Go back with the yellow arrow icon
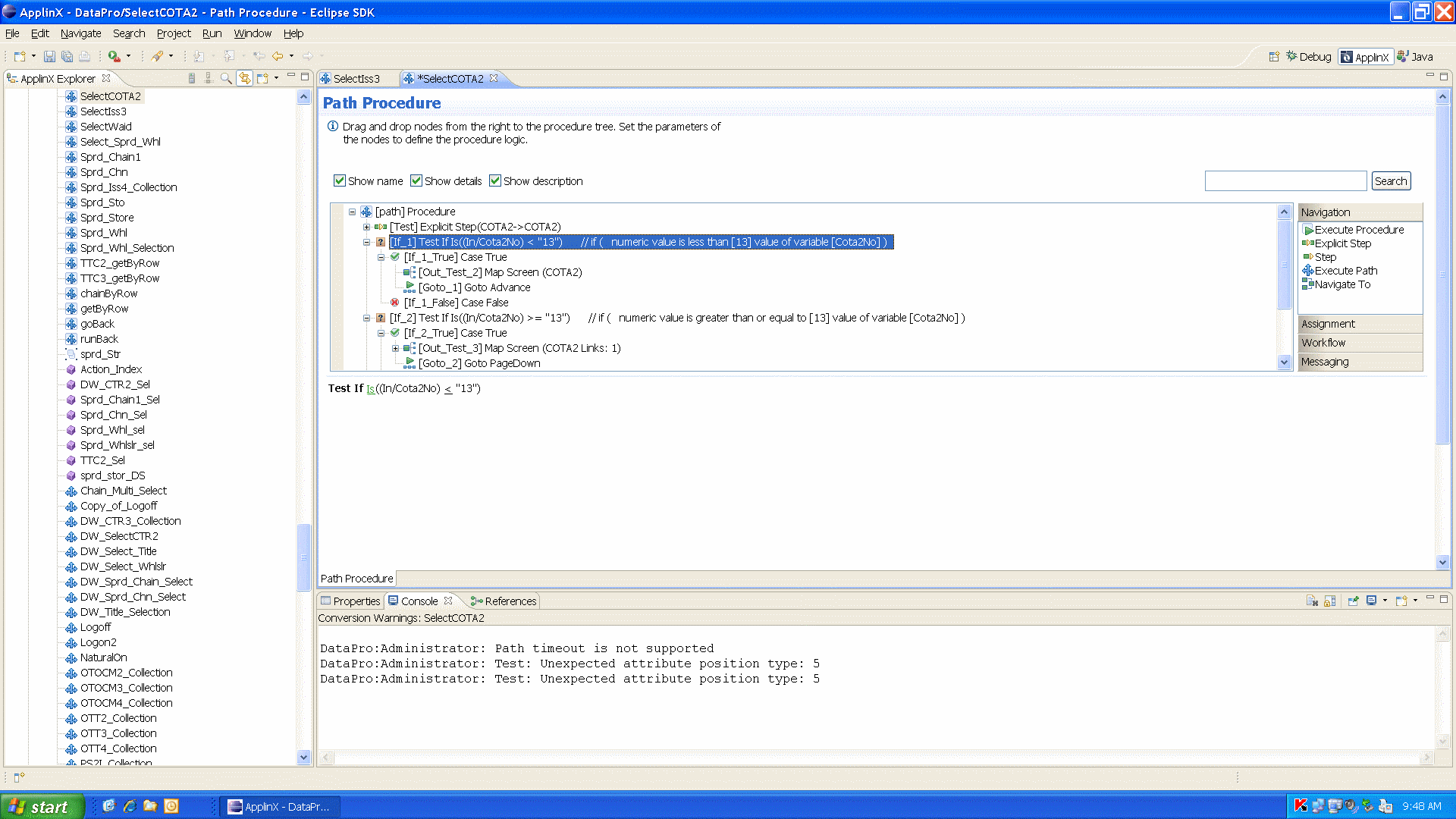Viewport: 1456px width, 819px height. (x=278, y=56)
